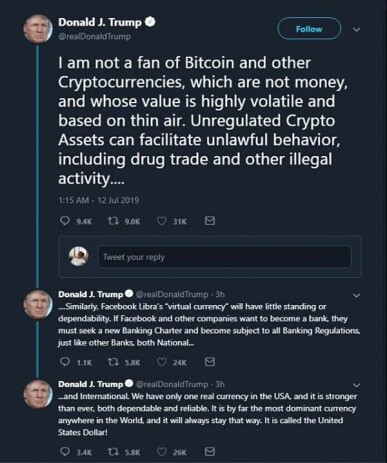387x463 pixels.
Task: Open the 1:15 AM - 12 Jul 2019 timestamp
Action: 98,200
